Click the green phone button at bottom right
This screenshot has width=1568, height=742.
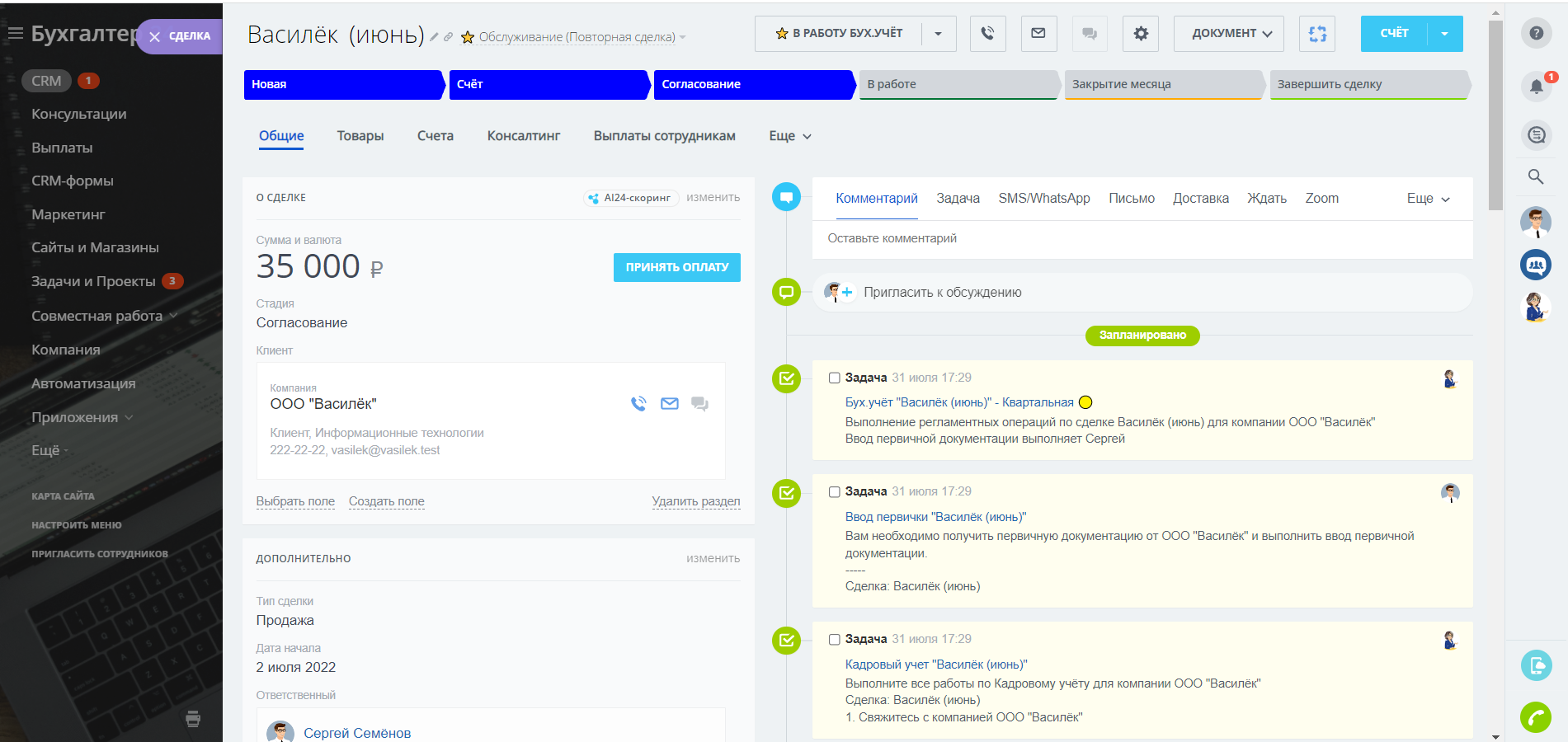pos(1535,717)
